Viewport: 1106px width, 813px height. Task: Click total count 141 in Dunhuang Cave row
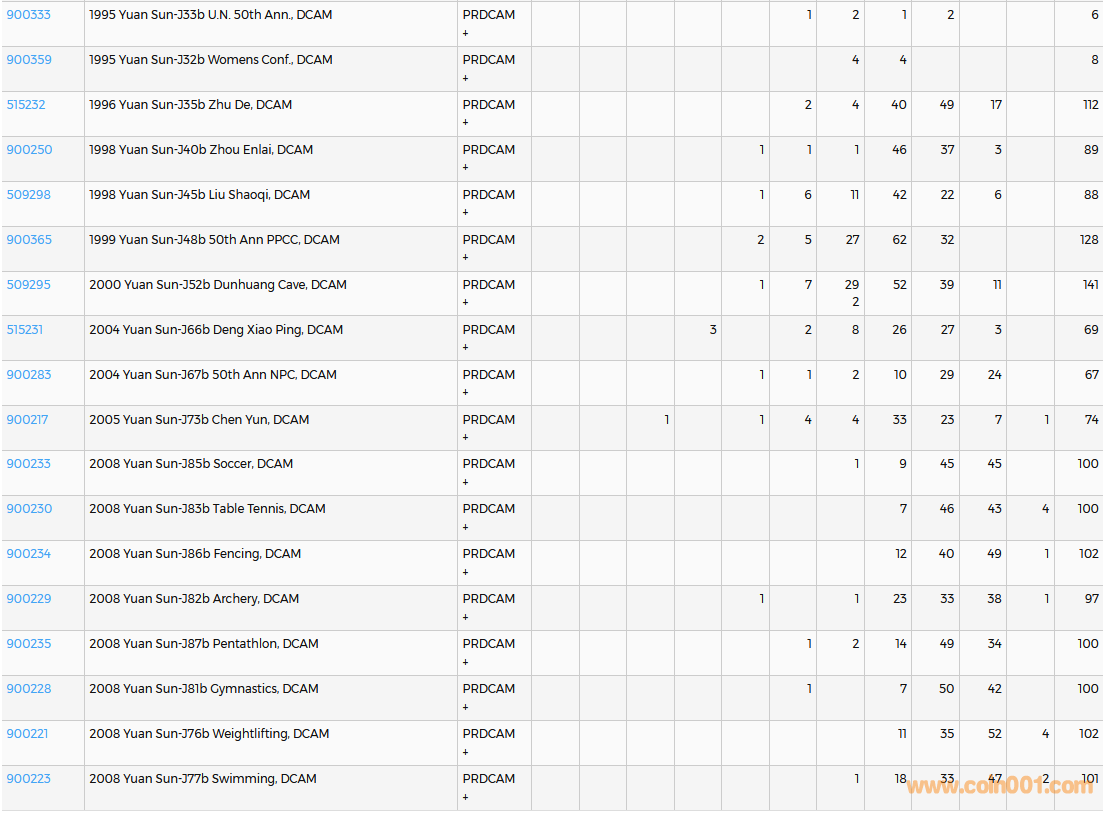1090,285
